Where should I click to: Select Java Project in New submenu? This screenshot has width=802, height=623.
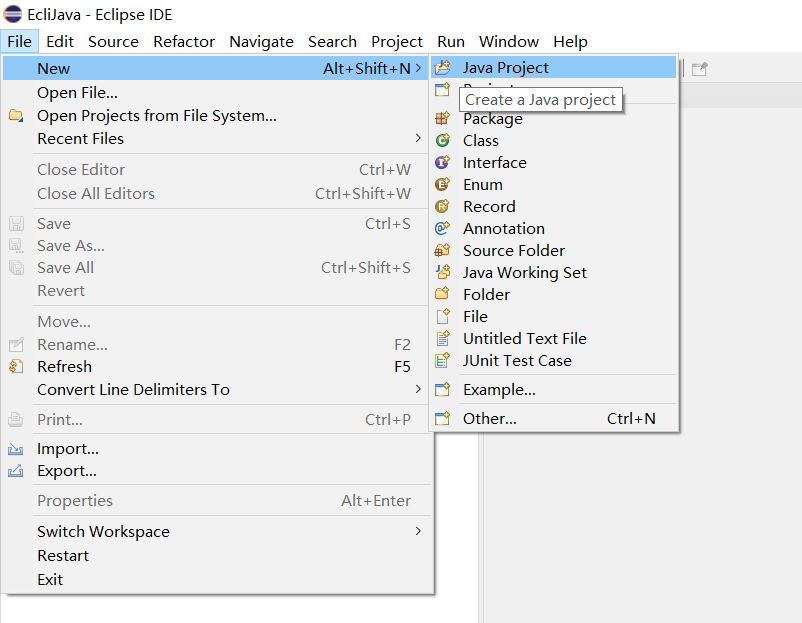[x=553, y=68]
